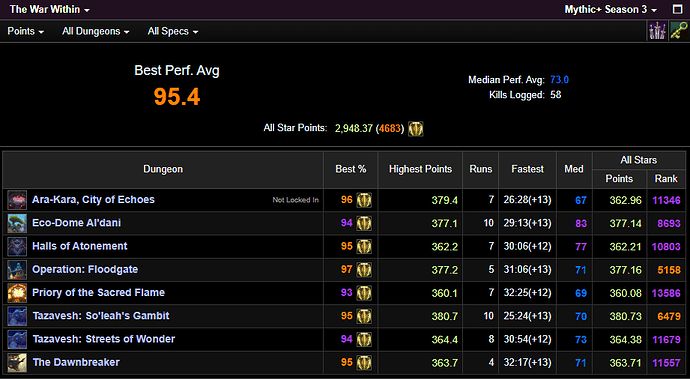
Task: Open the Operation: Floodgate link
Action: coord(85,269)
